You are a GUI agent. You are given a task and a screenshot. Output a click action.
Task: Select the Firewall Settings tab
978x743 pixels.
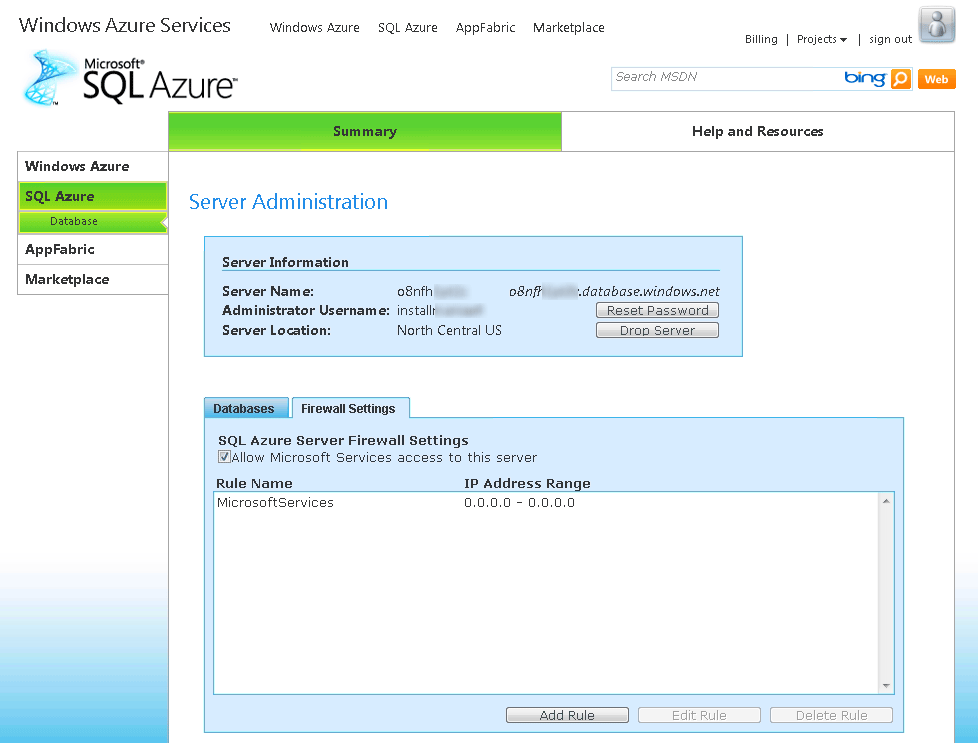pos(351,408)
